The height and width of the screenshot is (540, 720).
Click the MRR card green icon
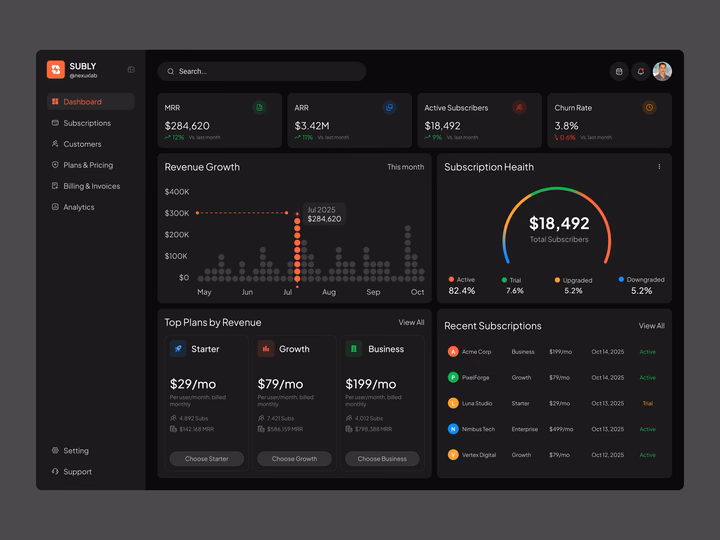pos(259,107)
